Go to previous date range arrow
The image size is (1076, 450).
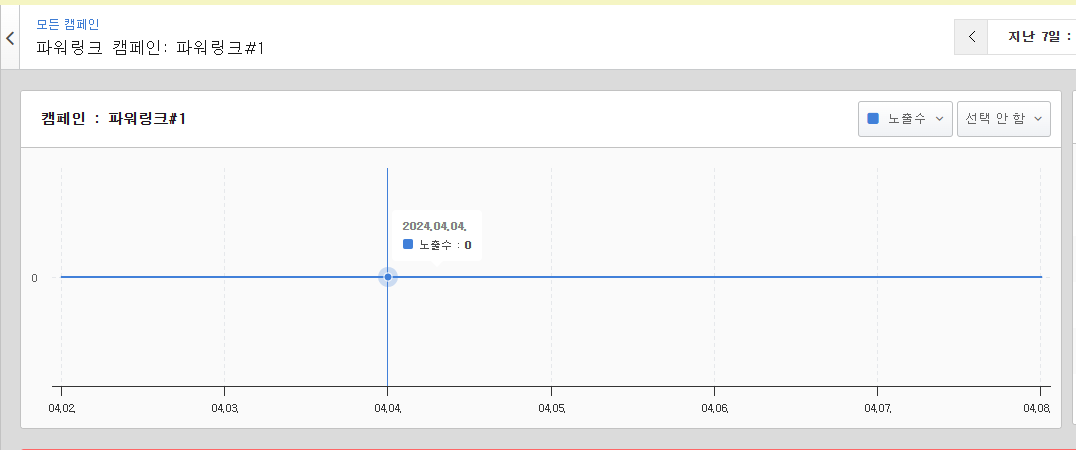coord(971,37)
